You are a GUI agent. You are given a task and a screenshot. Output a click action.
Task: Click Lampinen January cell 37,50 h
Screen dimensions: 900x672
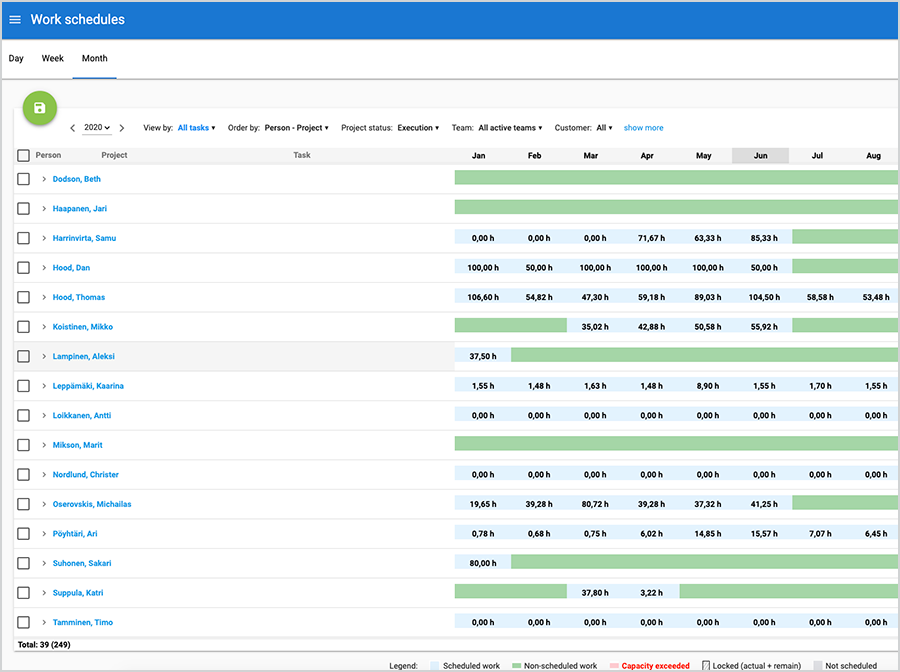(x=483, y=356)
